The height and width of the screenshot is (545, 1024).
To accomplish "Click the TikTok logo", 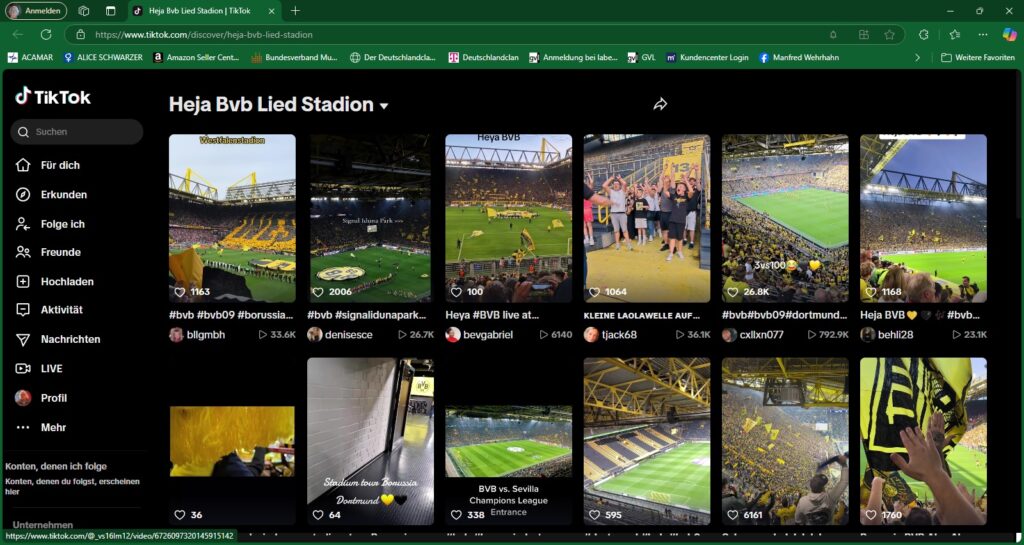I will (53, 97).
